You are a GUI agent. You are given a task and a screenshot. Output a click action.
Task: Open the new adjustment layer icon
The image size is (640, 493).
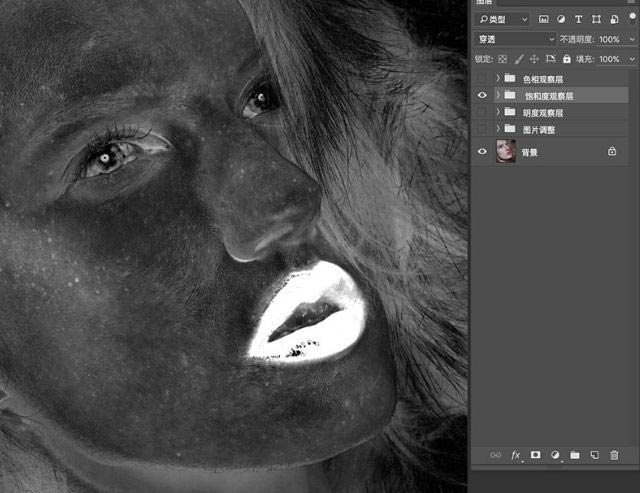point(555,455)
